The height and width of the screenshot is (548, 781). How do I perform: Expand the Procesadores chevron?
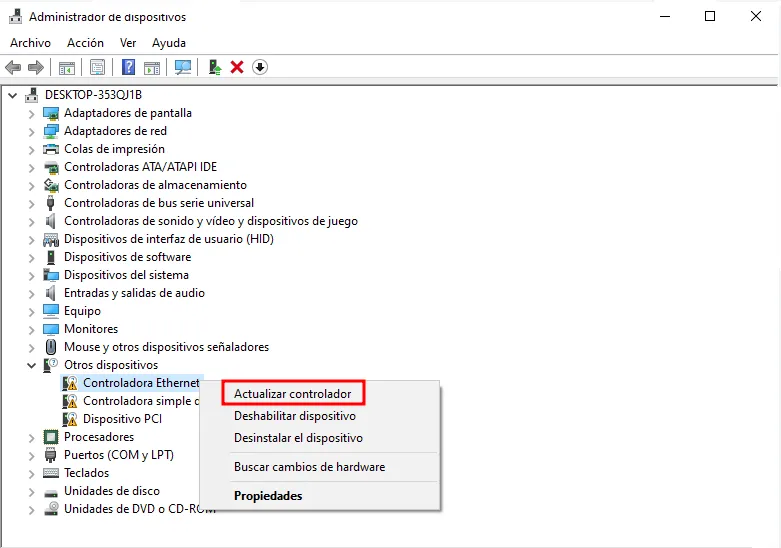[31, 438]
